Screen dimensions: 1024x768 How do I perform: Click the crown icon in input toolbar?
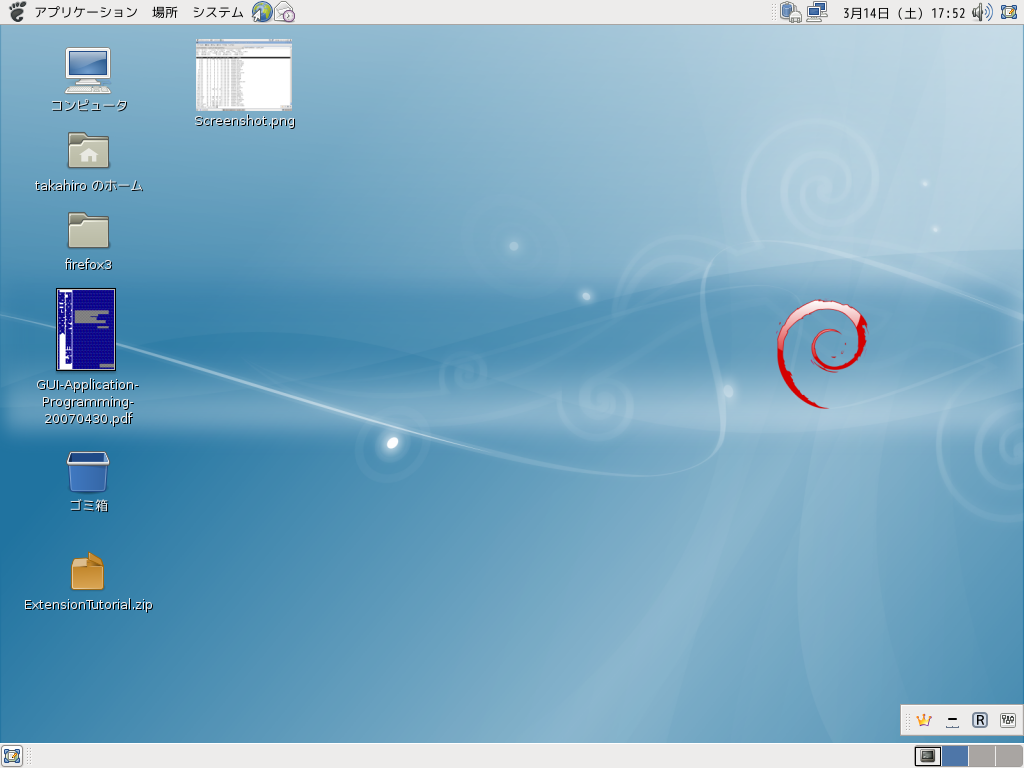tap(923, 720)
